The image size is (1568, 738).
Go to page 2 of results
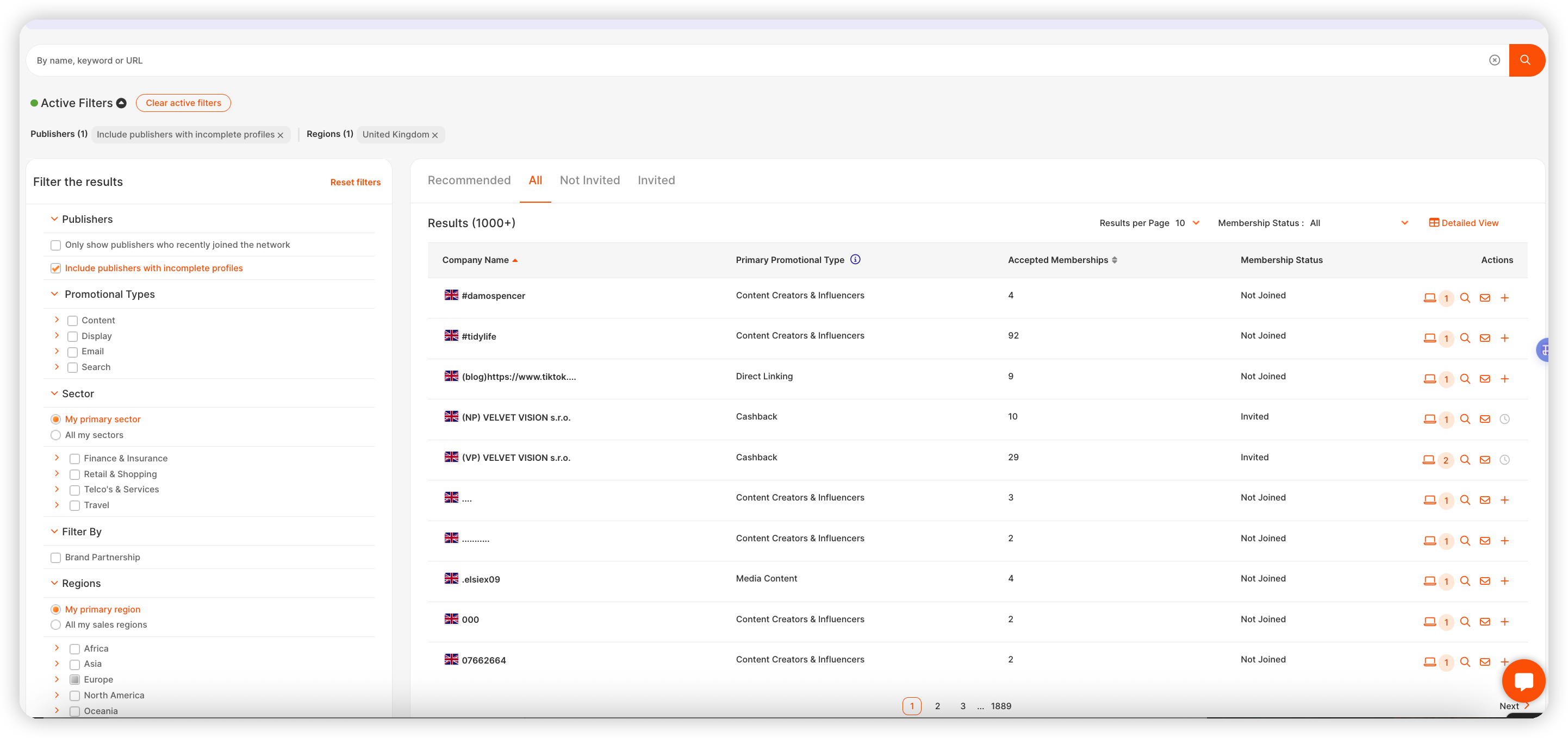coord(937,706)
